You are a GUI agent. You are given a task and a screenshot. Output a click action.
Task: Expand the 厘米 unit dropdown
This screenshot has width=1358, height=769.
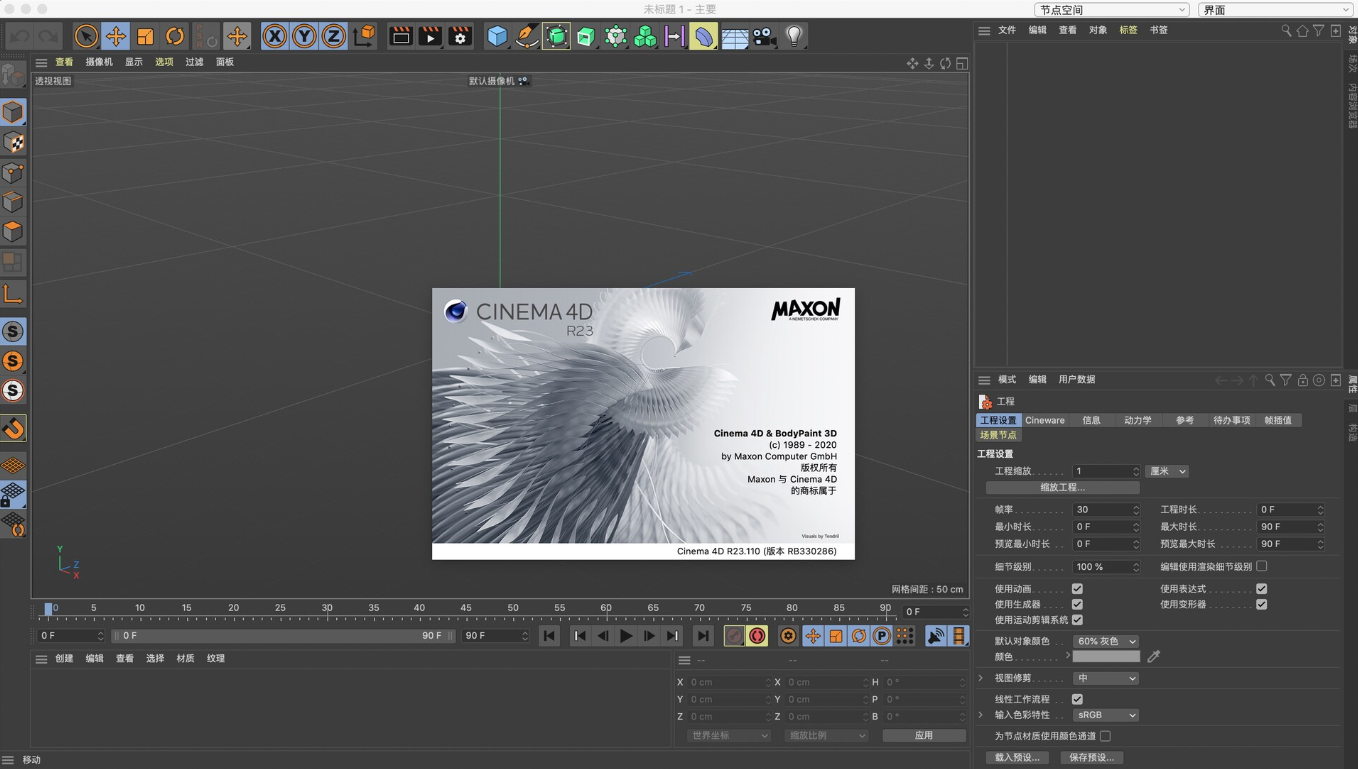1167,471
